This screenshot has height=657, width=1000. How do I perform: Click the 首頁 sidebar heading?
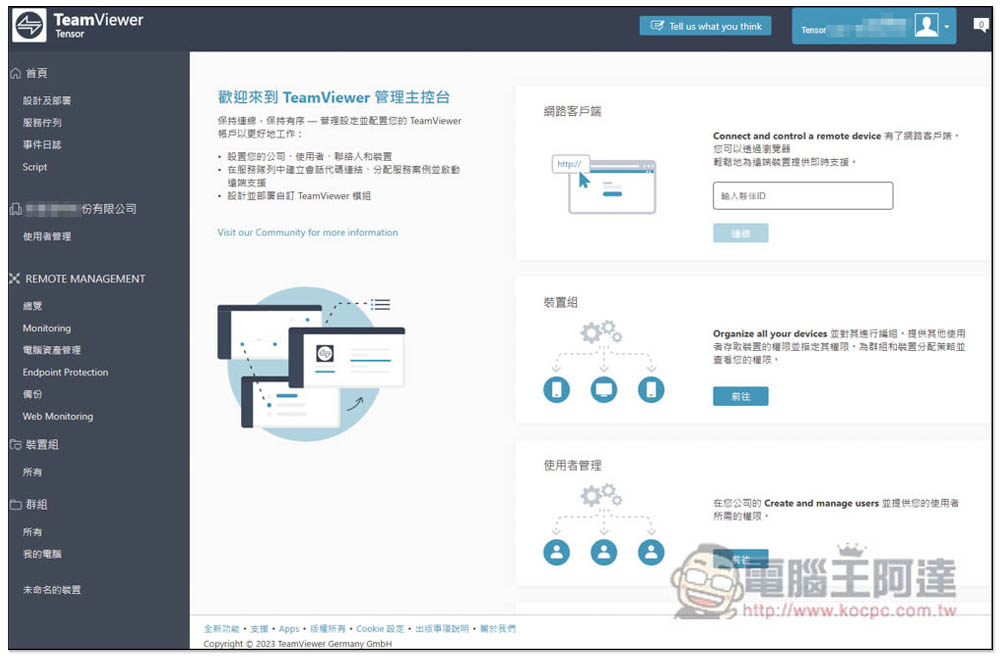click(36, 73)
